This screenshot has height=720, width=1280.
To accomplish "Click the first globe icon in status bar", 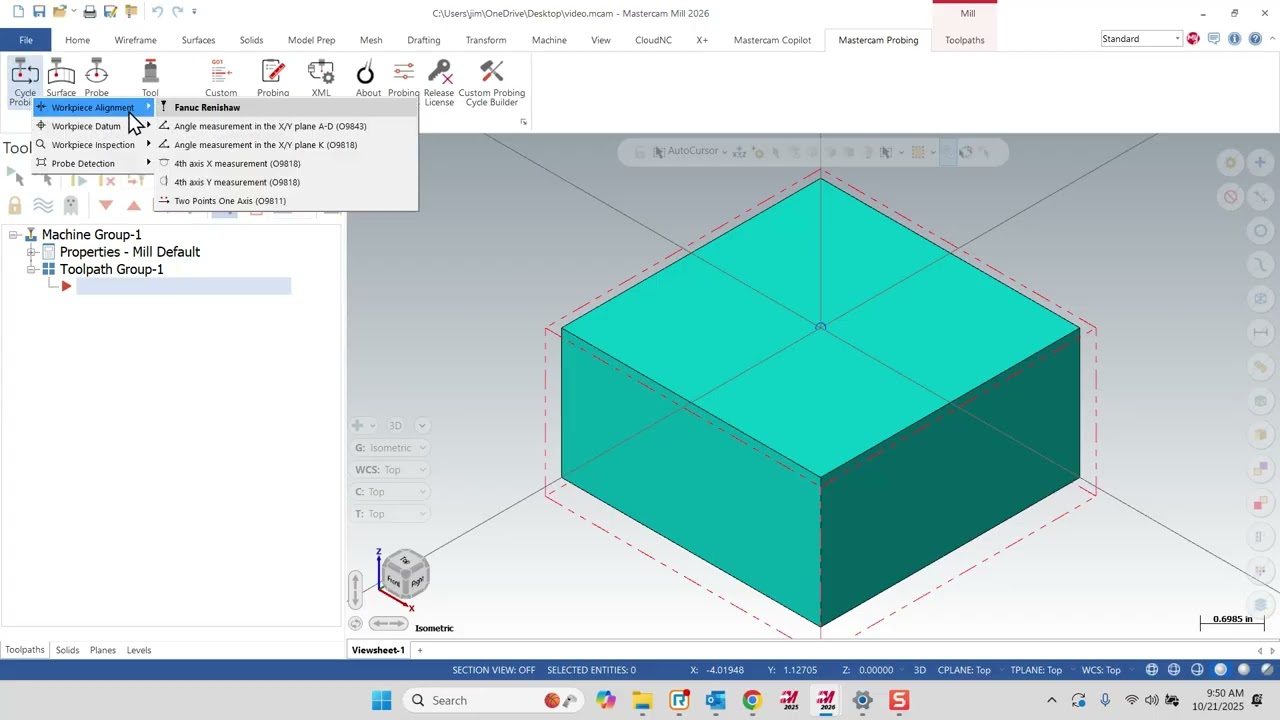I will click(1152, 670).
